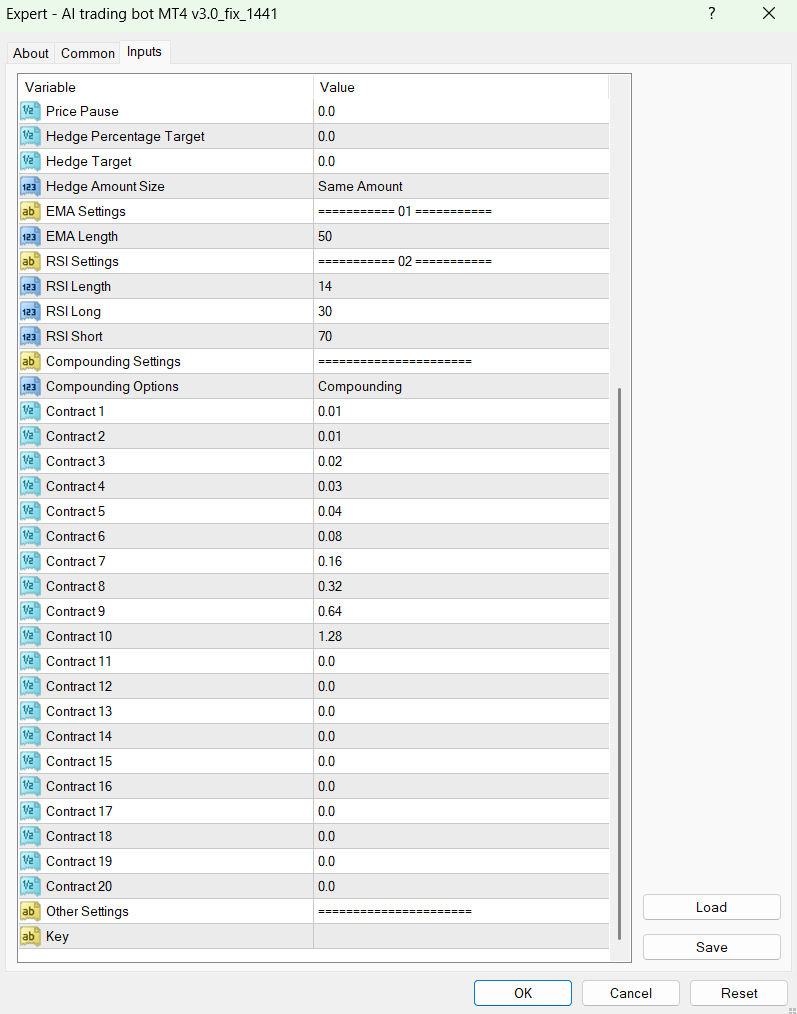Viewport: 797px width, 1014px height.
Task: Click the string icon beside EMA Settings
Action: click(30, 211)
